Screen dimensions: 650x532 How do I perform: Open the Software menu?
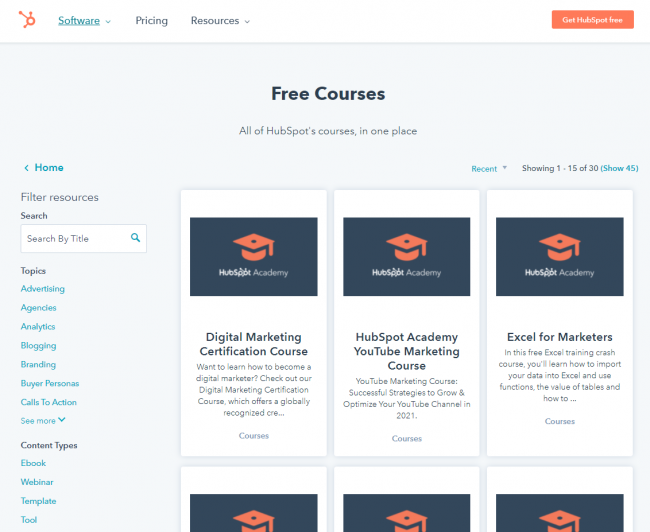coord(79,20)
